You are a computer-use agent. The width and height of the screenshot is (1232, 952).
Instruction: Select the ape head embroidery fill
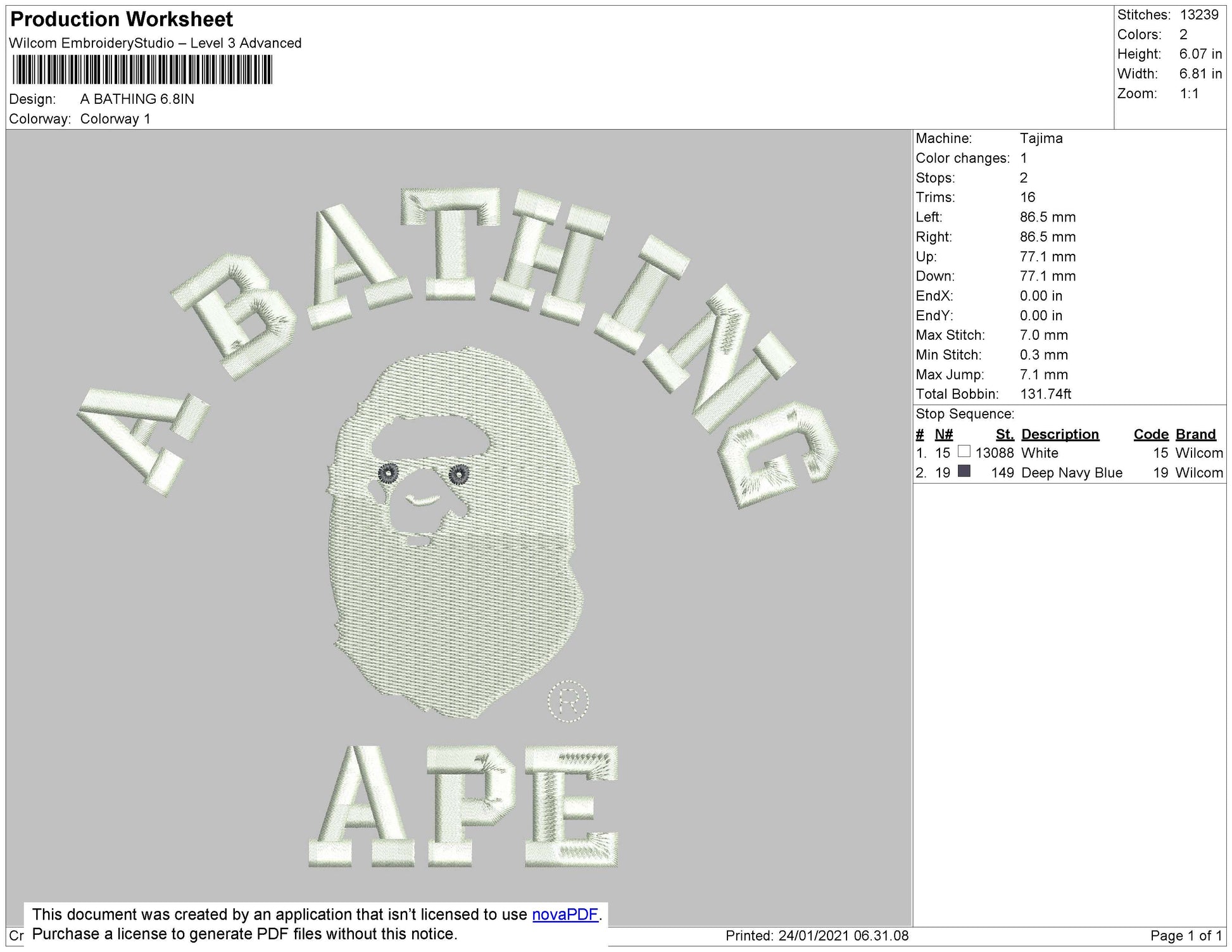(x=456, y=601)
